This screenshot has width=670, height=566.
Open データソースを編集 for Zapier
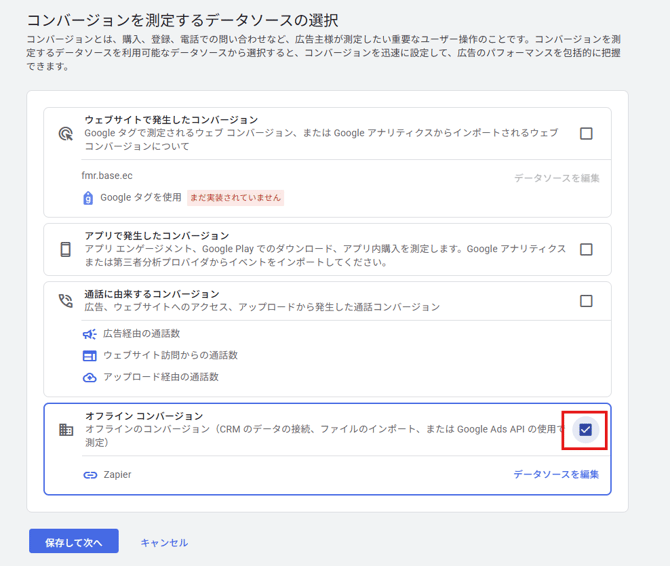click(x=556, y=474)
